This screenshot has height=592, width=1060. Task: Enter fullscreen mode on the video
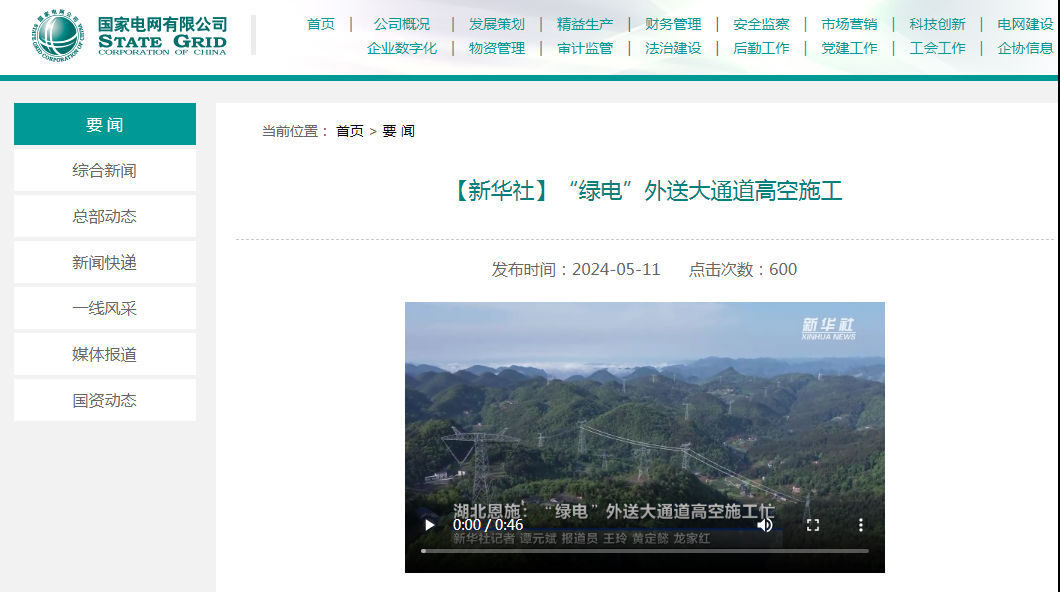click(813, 525)
